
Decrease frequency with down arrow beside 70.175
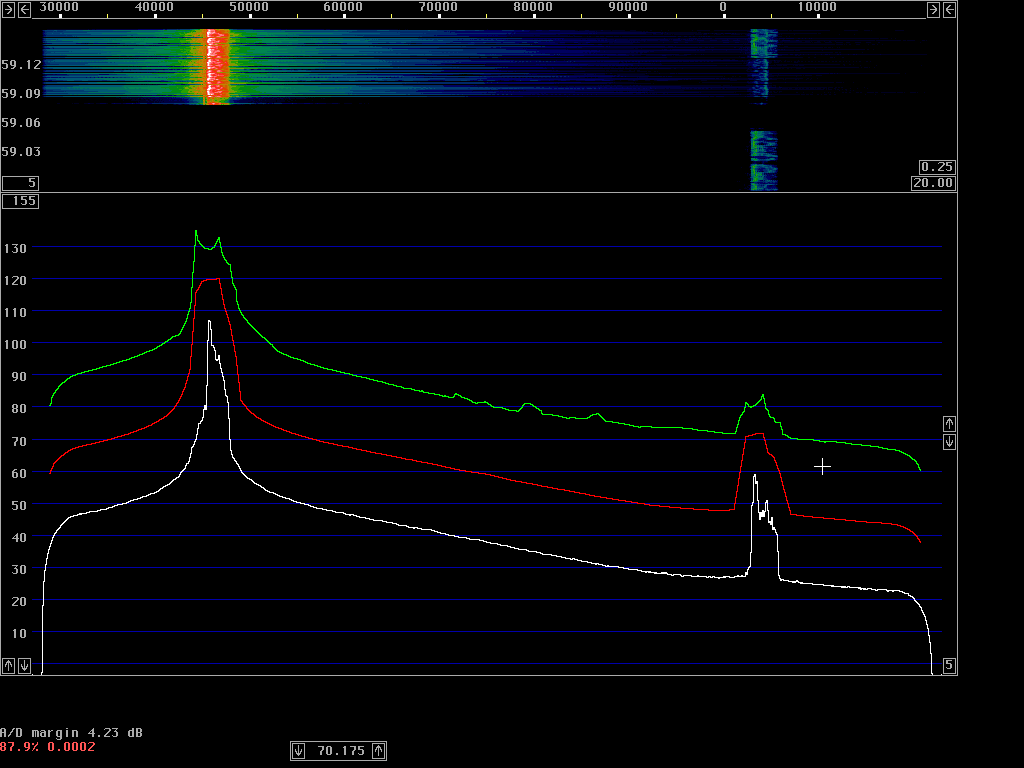point(298,751)
